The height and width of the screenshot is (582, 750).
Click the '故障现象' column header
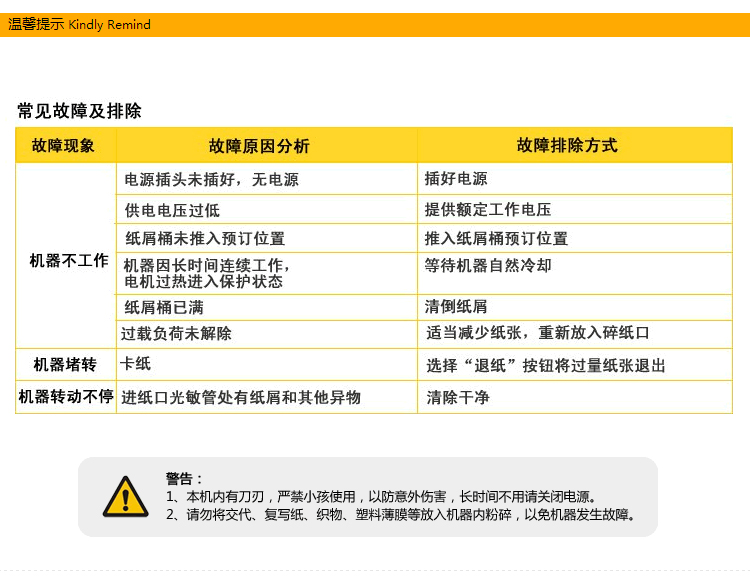tap(63, 145)
